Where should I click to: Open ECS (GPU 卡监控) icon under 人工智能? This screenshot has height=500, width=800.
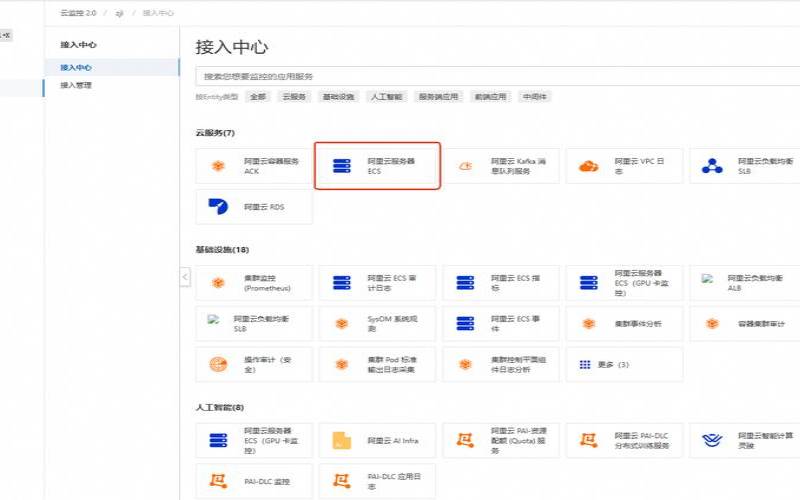pyautogui.click(x=218, y=440)
